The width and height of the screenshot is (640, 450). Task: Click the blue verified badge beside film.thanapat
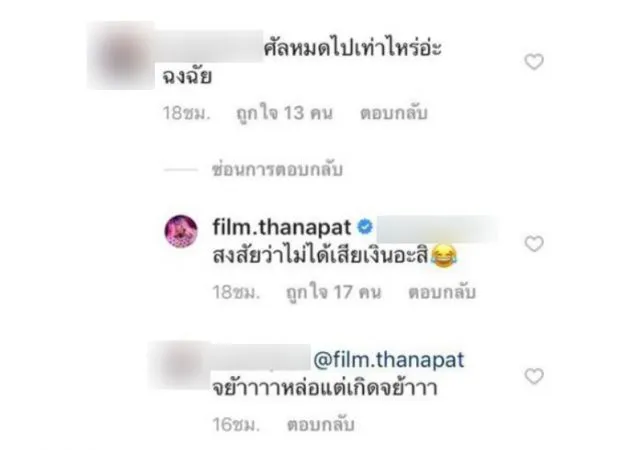364,227
